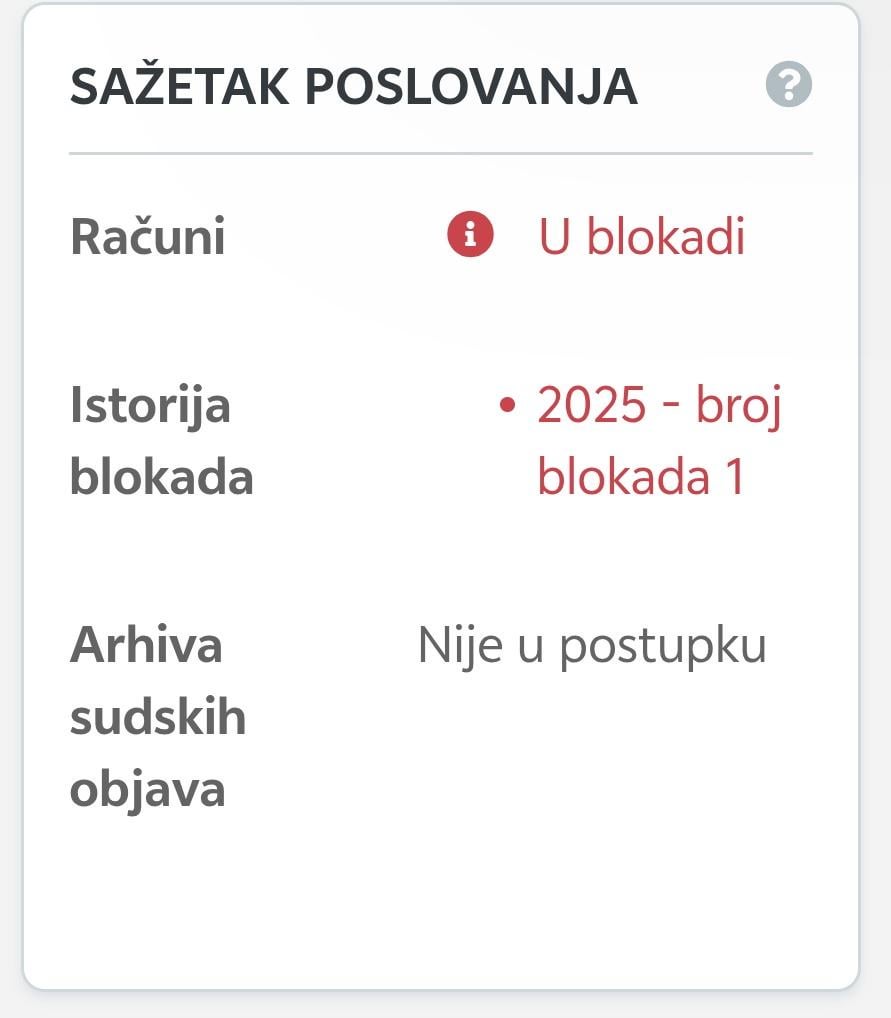The height and width of the screenshot is (1018, 891).
Task: Click the divider line beneath the heading
Action: (x=440, y=154)
